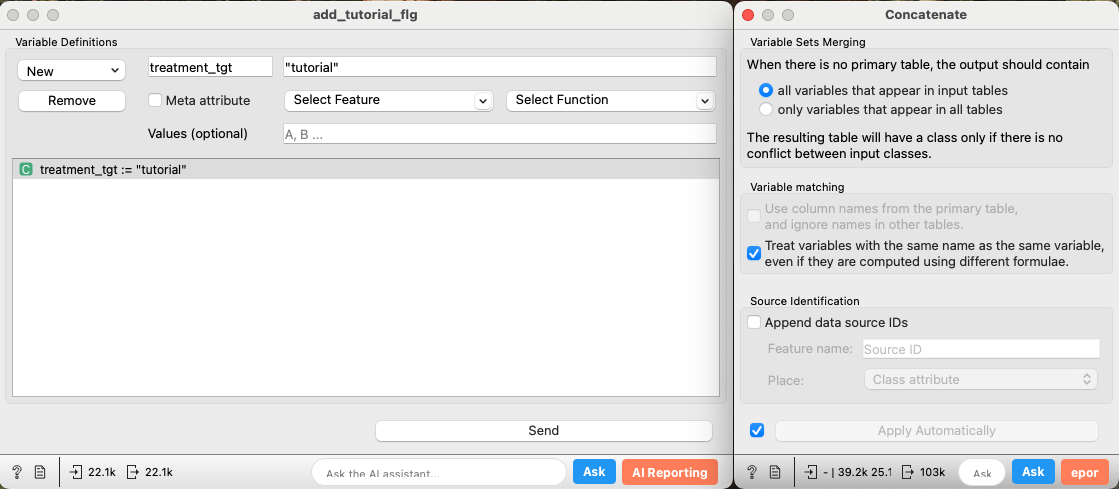Click the Values (optional) input field

coord(500,133)
